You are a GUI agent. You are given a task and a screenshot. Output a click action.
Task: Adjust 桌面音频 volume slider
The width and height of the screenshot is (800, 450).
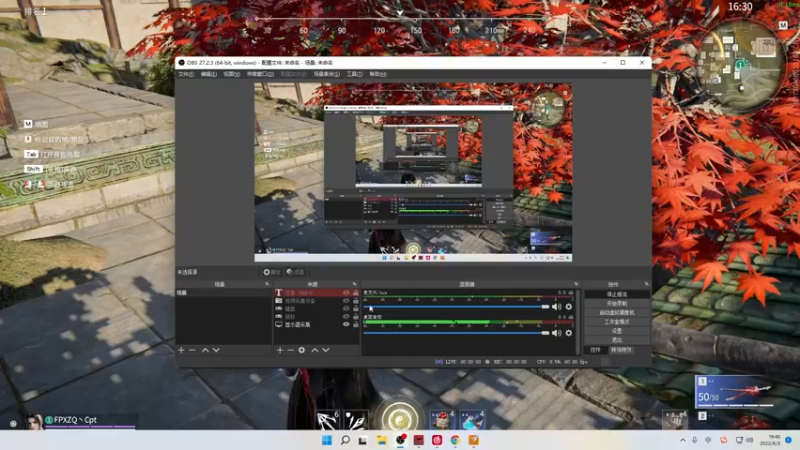pos(456,333)
